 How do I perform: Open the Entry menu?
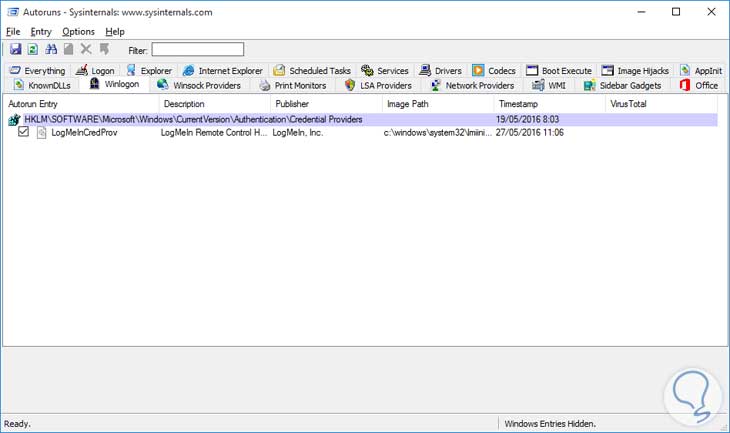point(41,32)
